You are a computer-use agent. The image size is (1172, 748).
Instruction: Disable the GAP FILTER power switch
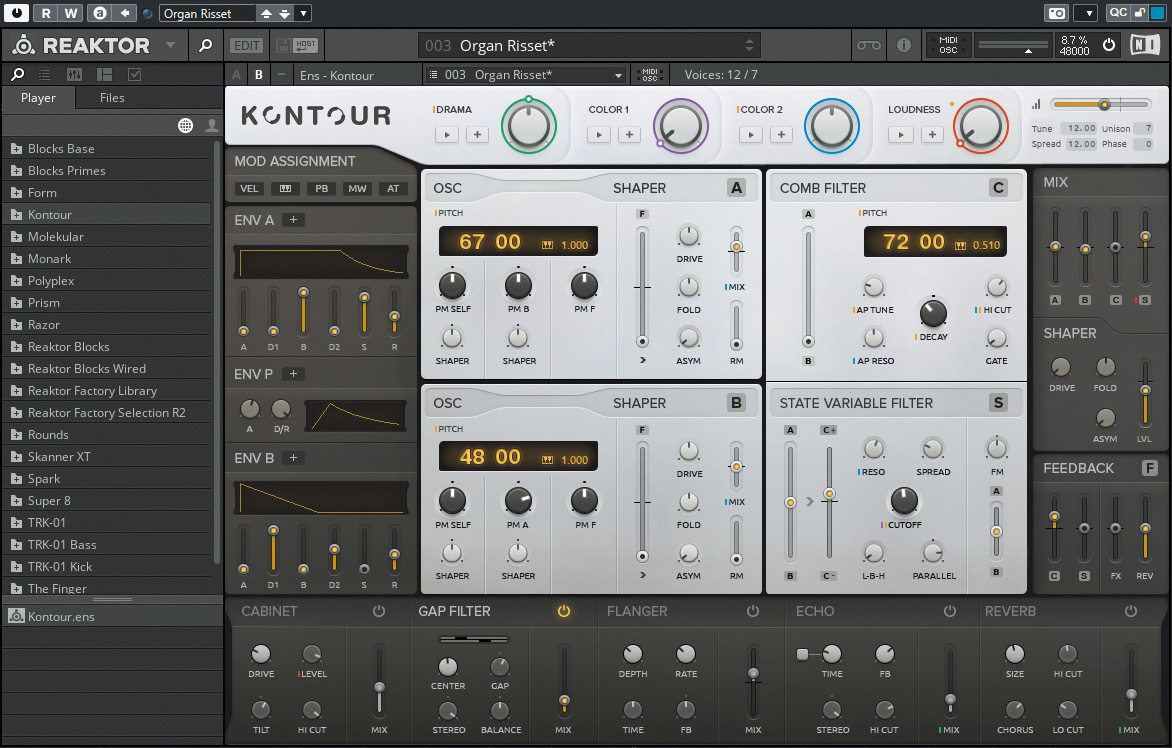pos(564,611)
